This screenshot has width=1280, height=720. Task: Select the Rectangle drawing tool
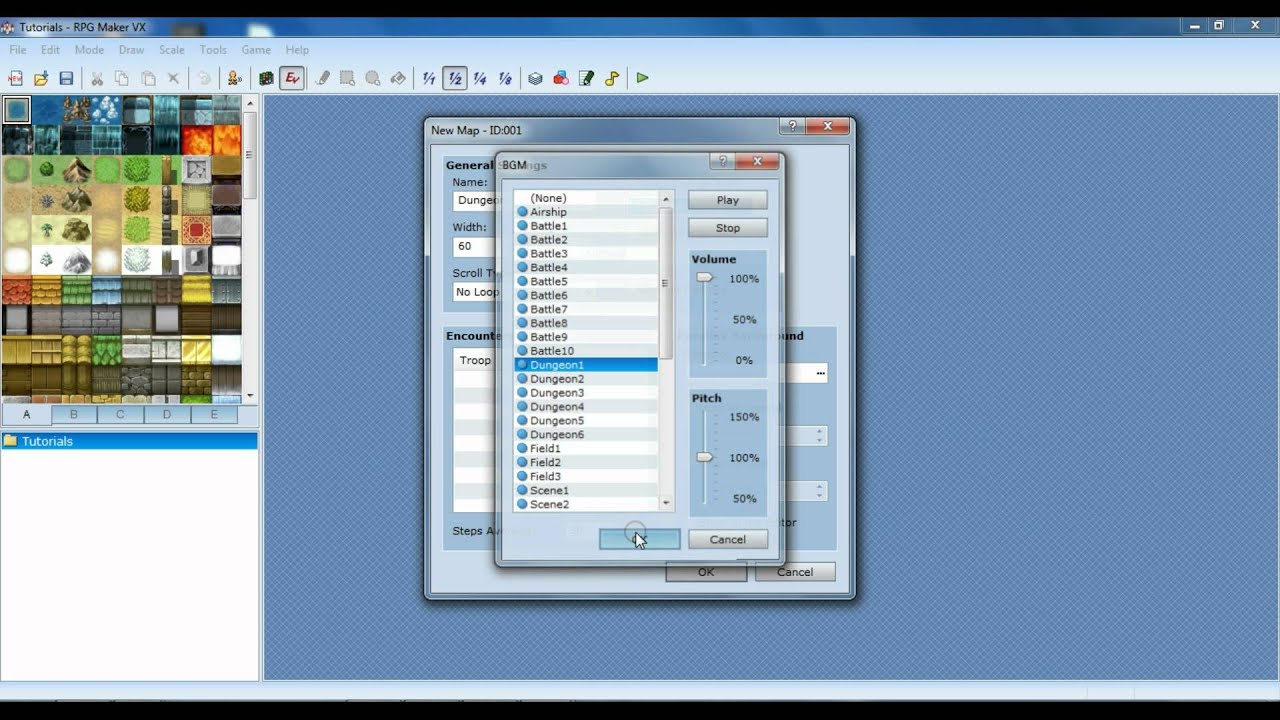tap(347, 78)
